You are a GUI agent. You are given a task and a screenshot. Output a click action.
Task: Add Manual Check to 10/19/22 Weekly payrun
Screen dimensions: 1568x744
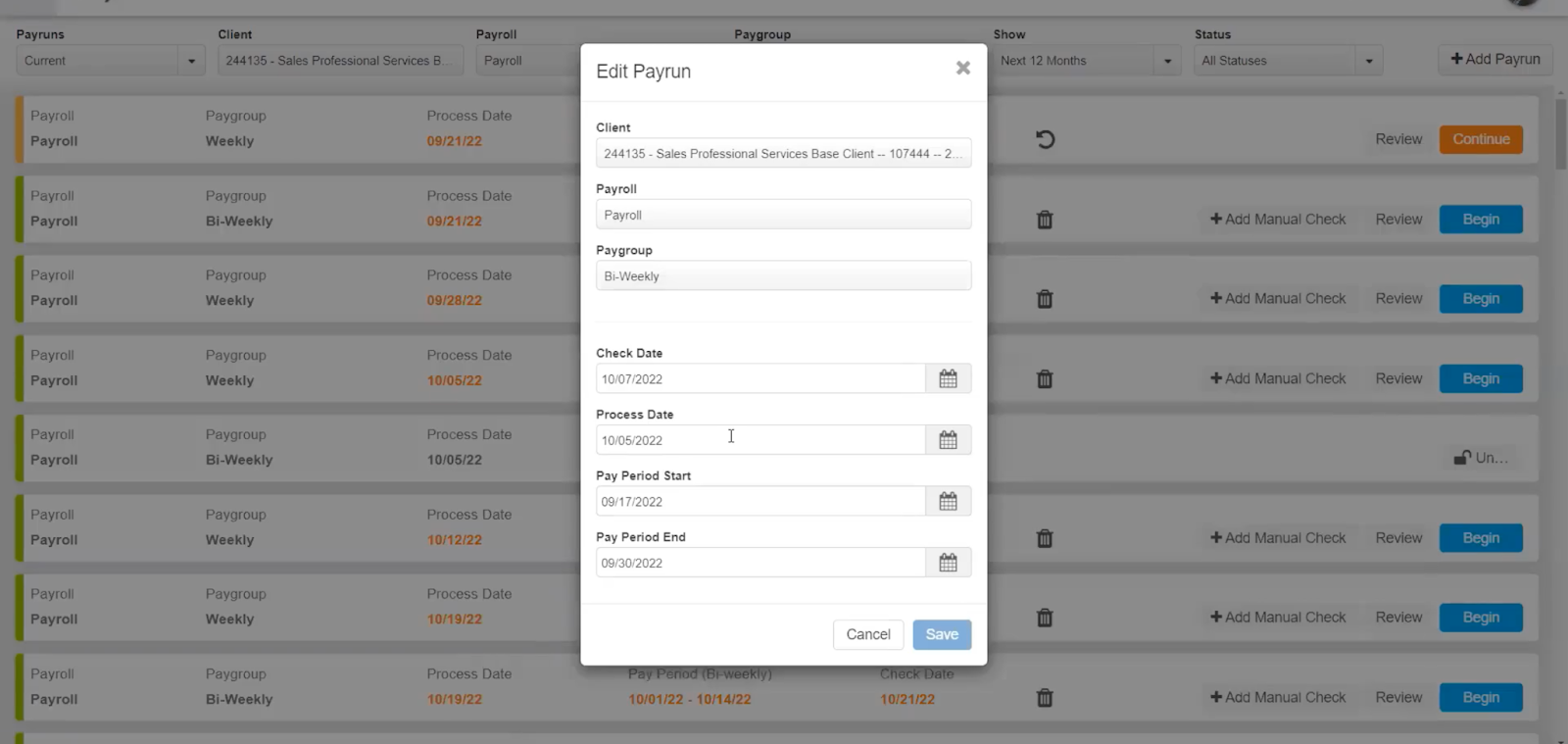(x=1278, y=618)
